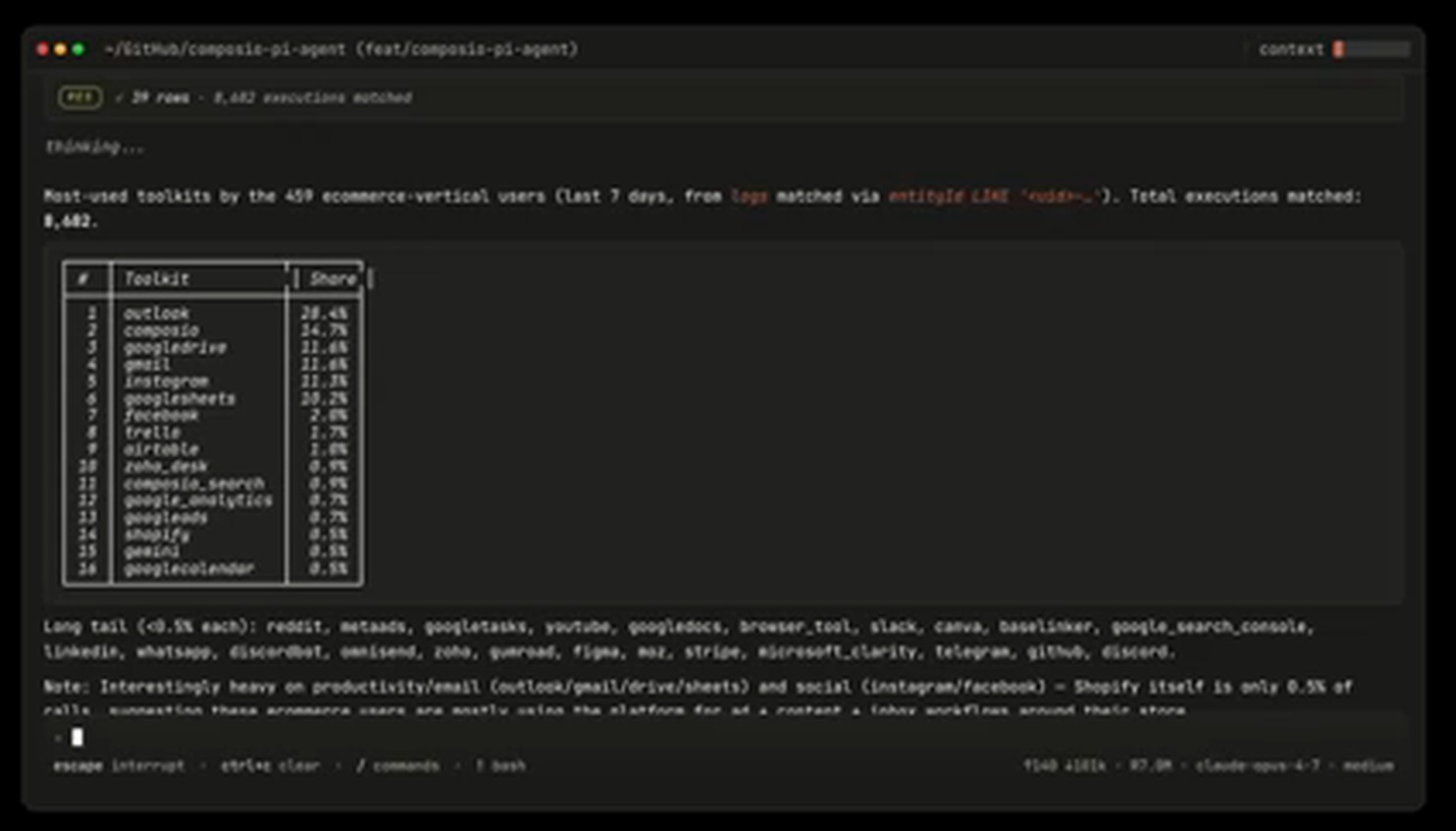Click the 10.2% share value
1456x831 pixels.
coord(324,398)
